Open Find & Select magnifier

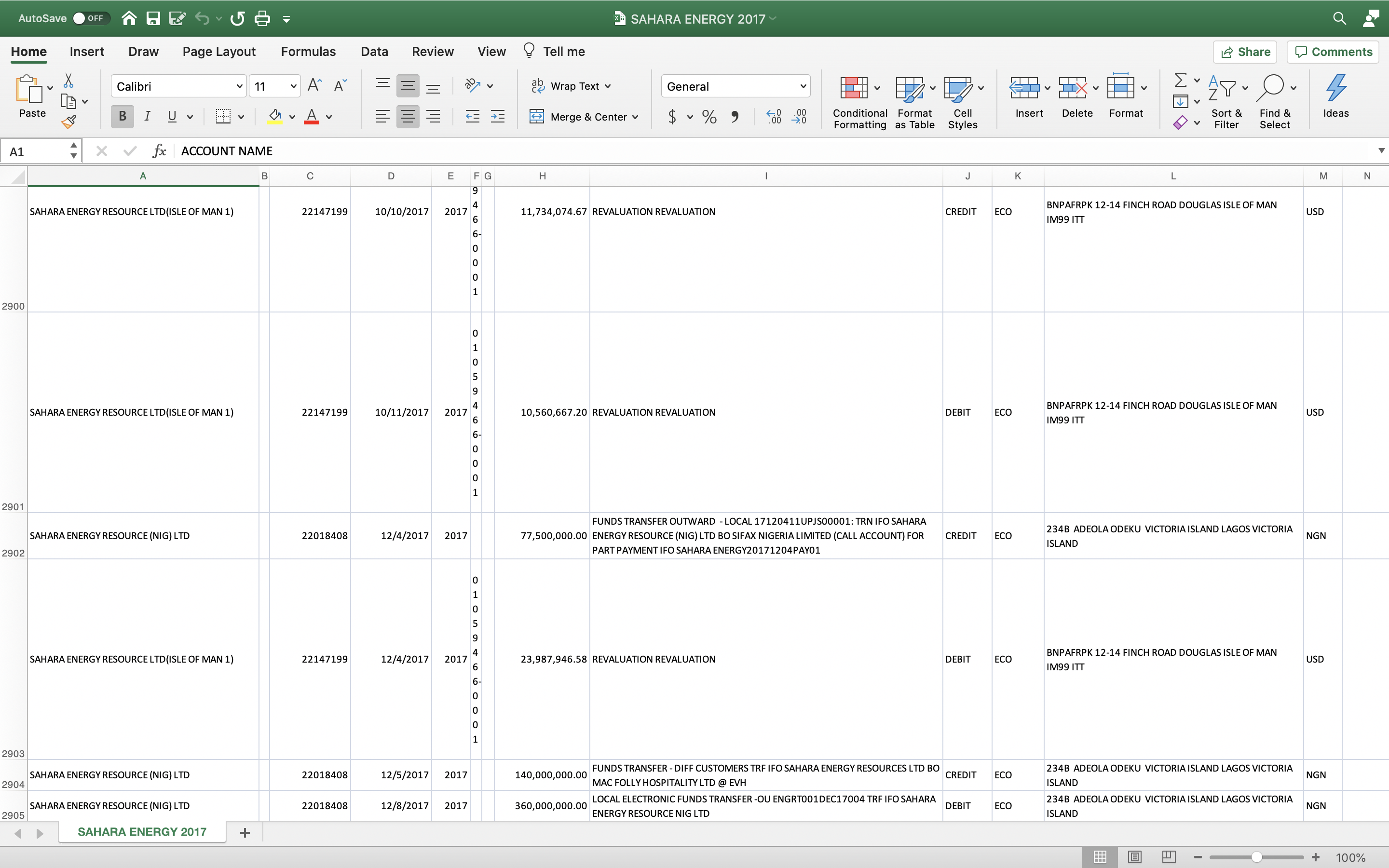(x=1275, y=102)
